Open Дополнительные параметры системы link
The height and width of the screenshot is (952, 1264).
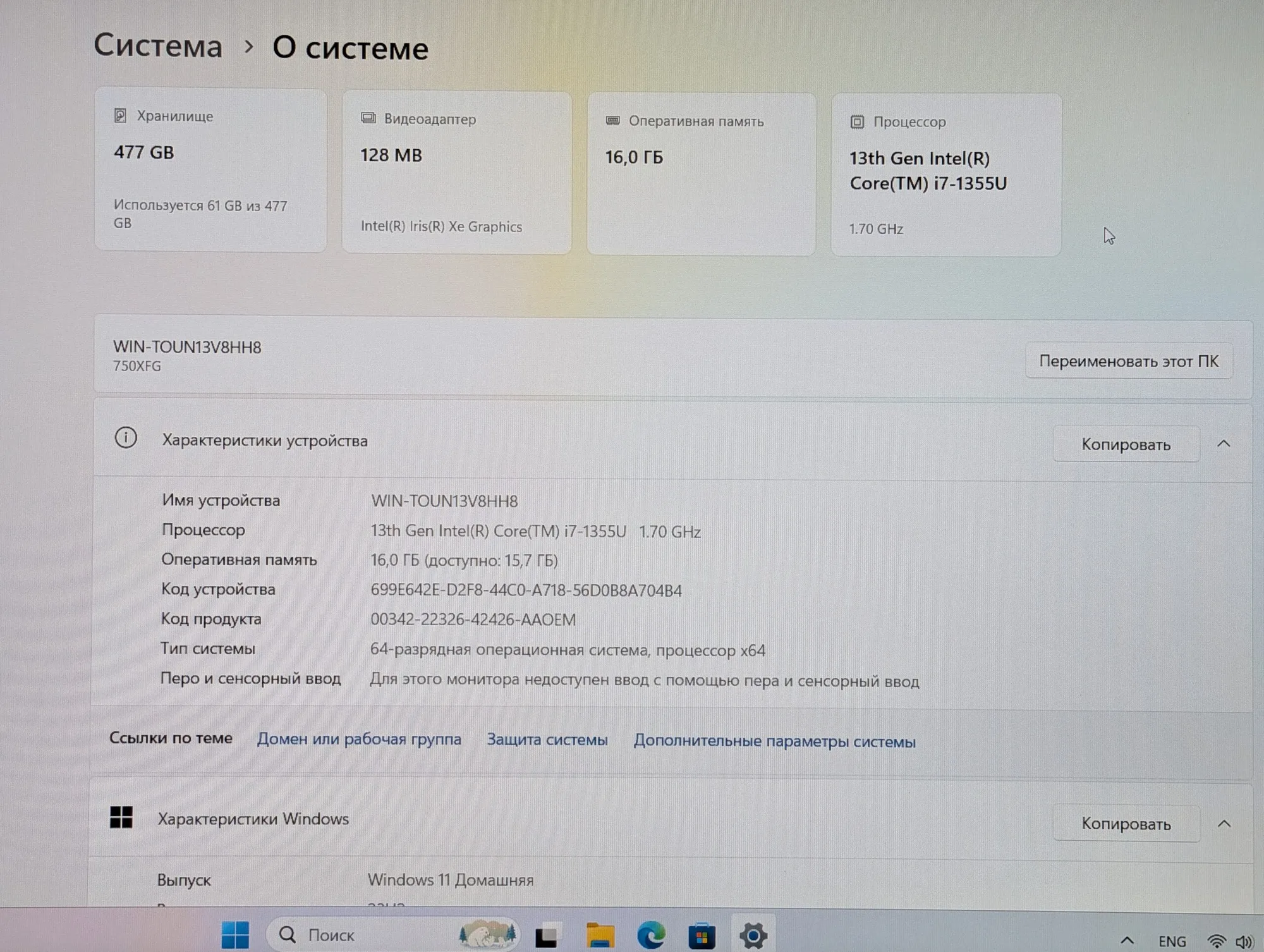tap(774, 741)
